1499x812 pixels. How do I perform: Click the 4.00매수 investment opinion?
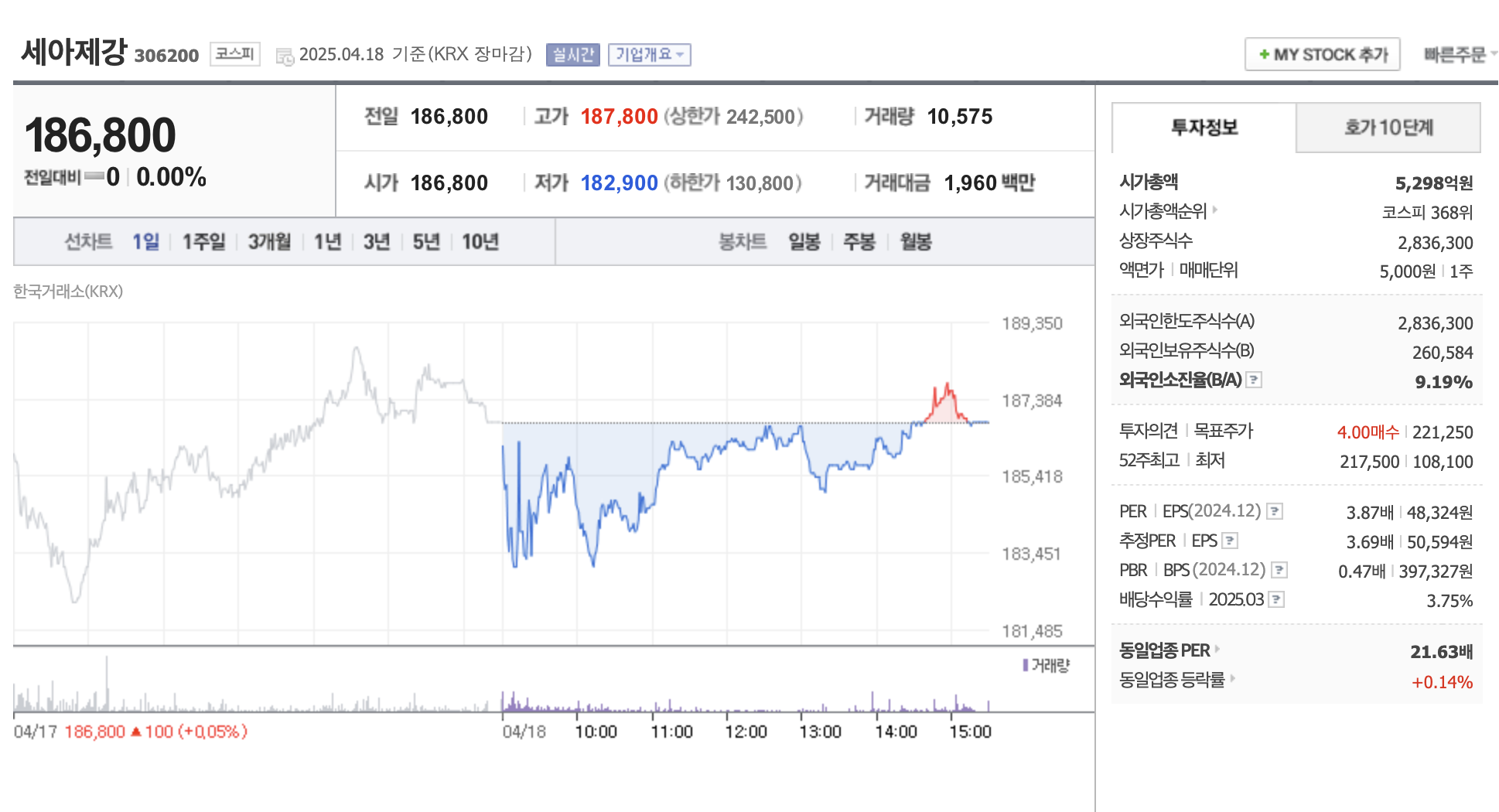point(1368,432)
